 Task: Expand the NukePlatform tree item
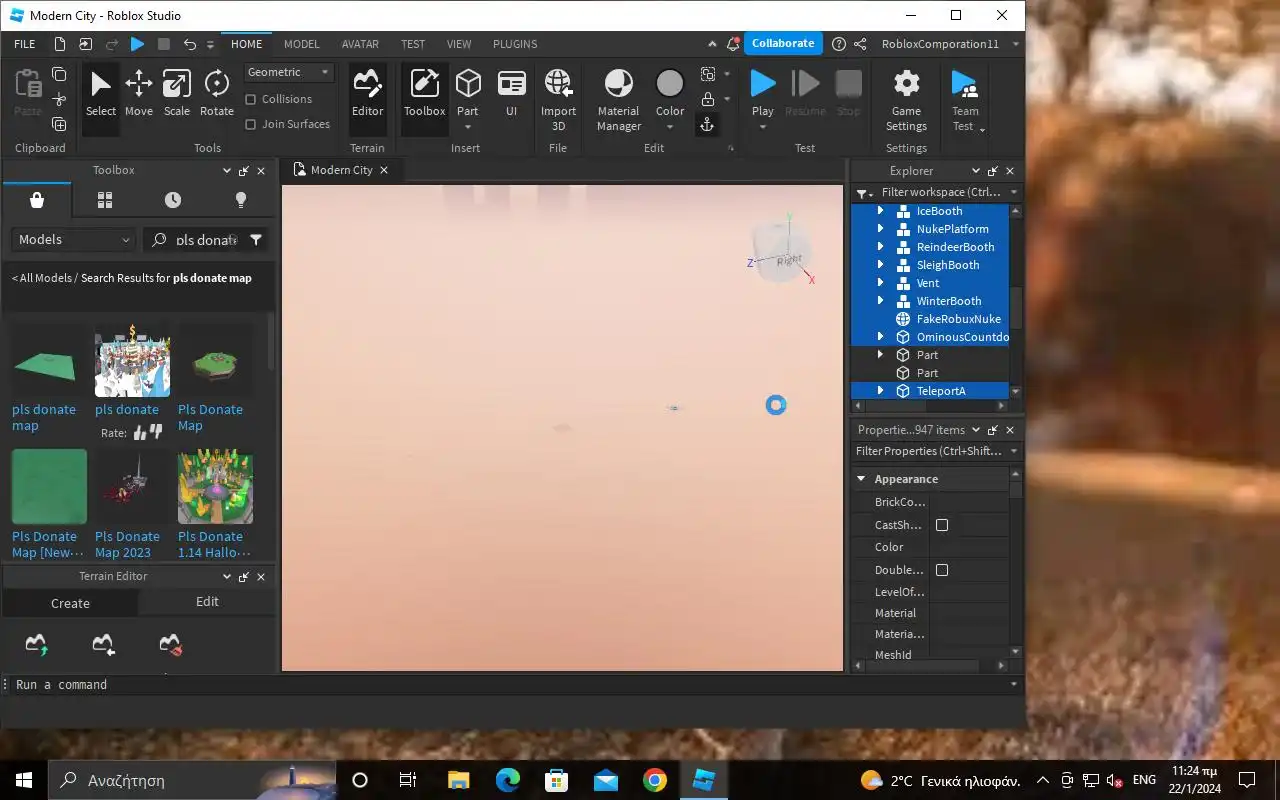(880, 229)
